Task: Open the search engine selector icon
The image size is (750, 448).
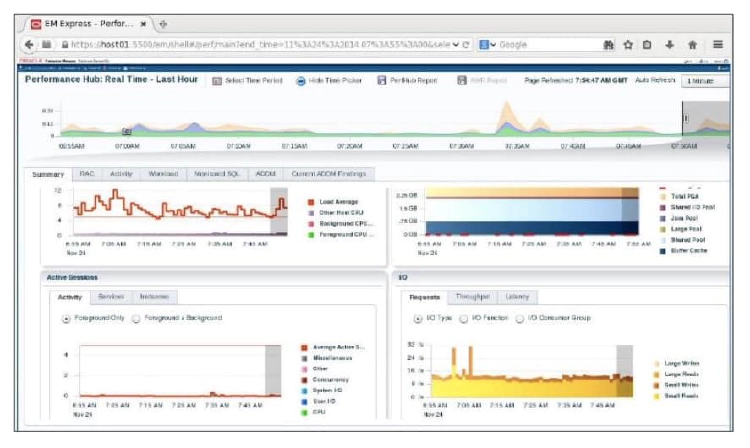Action: tap(487, 44)
